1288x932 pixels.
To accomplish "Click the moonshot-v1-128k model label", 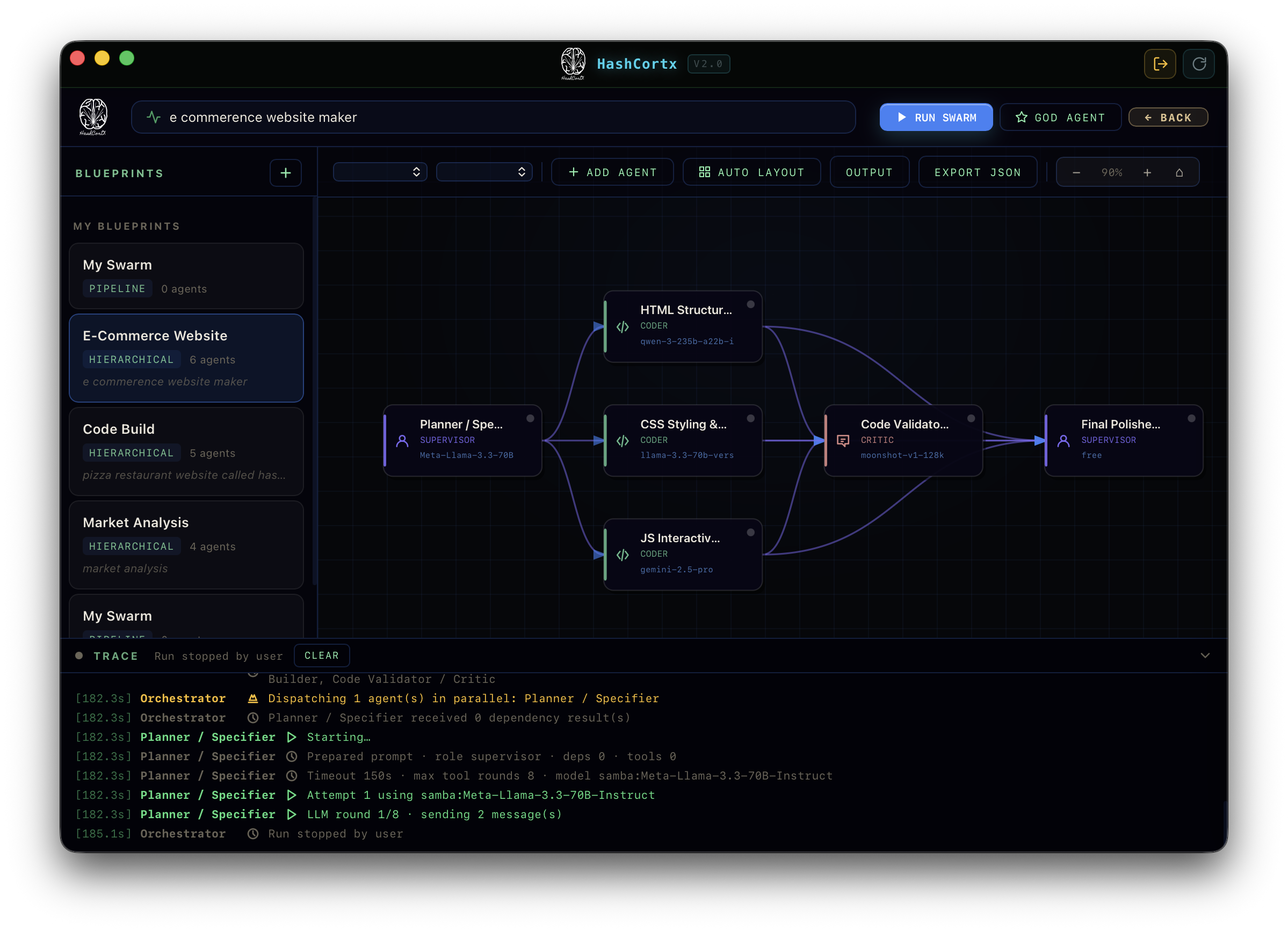I will 902,455.
